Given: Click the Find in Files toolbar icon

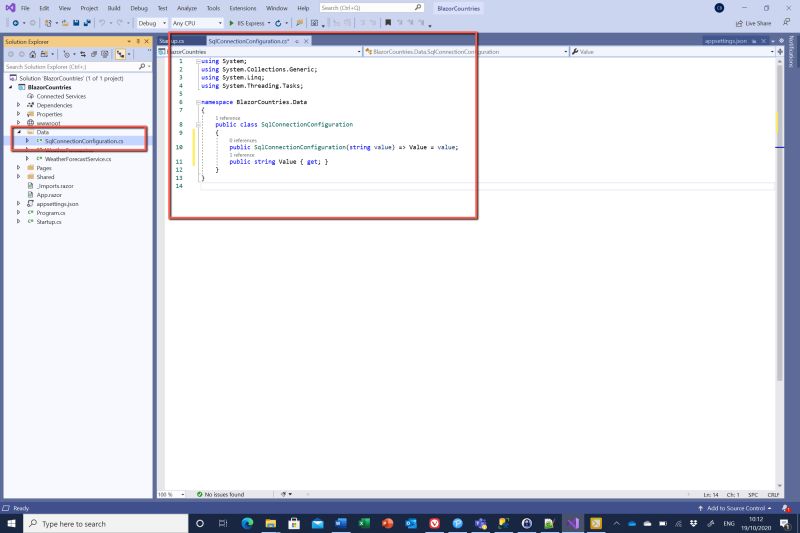Looking at the screenshot, I should (299, 23).
